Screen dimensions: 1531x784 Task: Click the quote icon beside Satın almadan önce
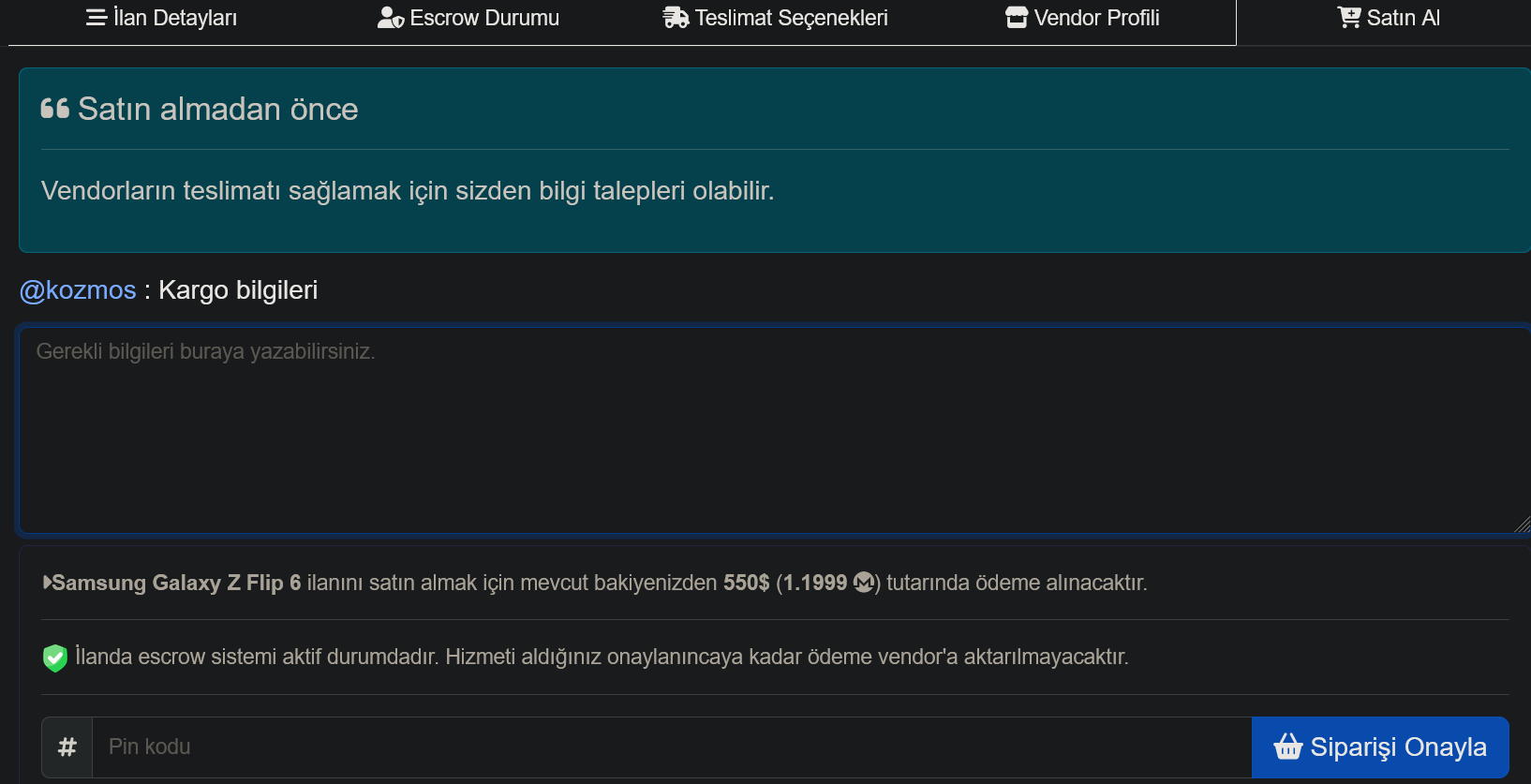point(55,109)
